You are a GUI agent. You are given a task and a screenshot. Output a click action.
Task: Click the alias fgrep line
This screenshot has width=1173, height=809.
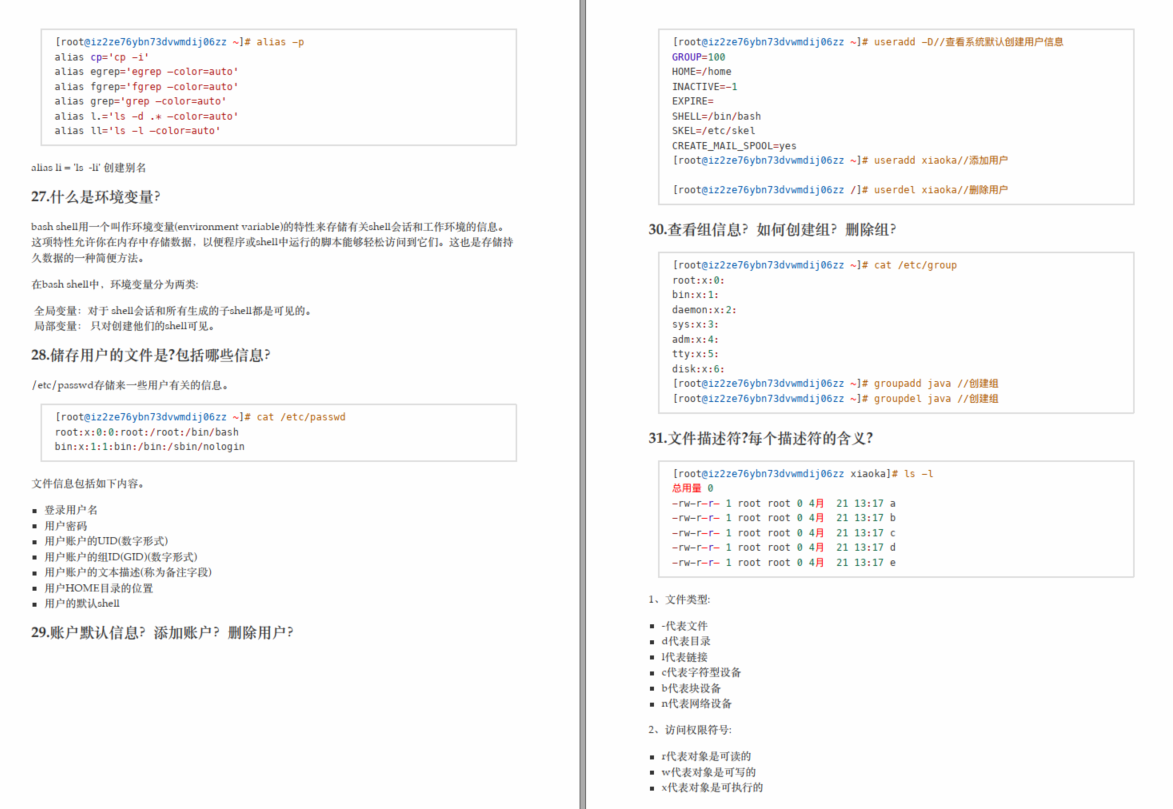click(x=147, y=87)
